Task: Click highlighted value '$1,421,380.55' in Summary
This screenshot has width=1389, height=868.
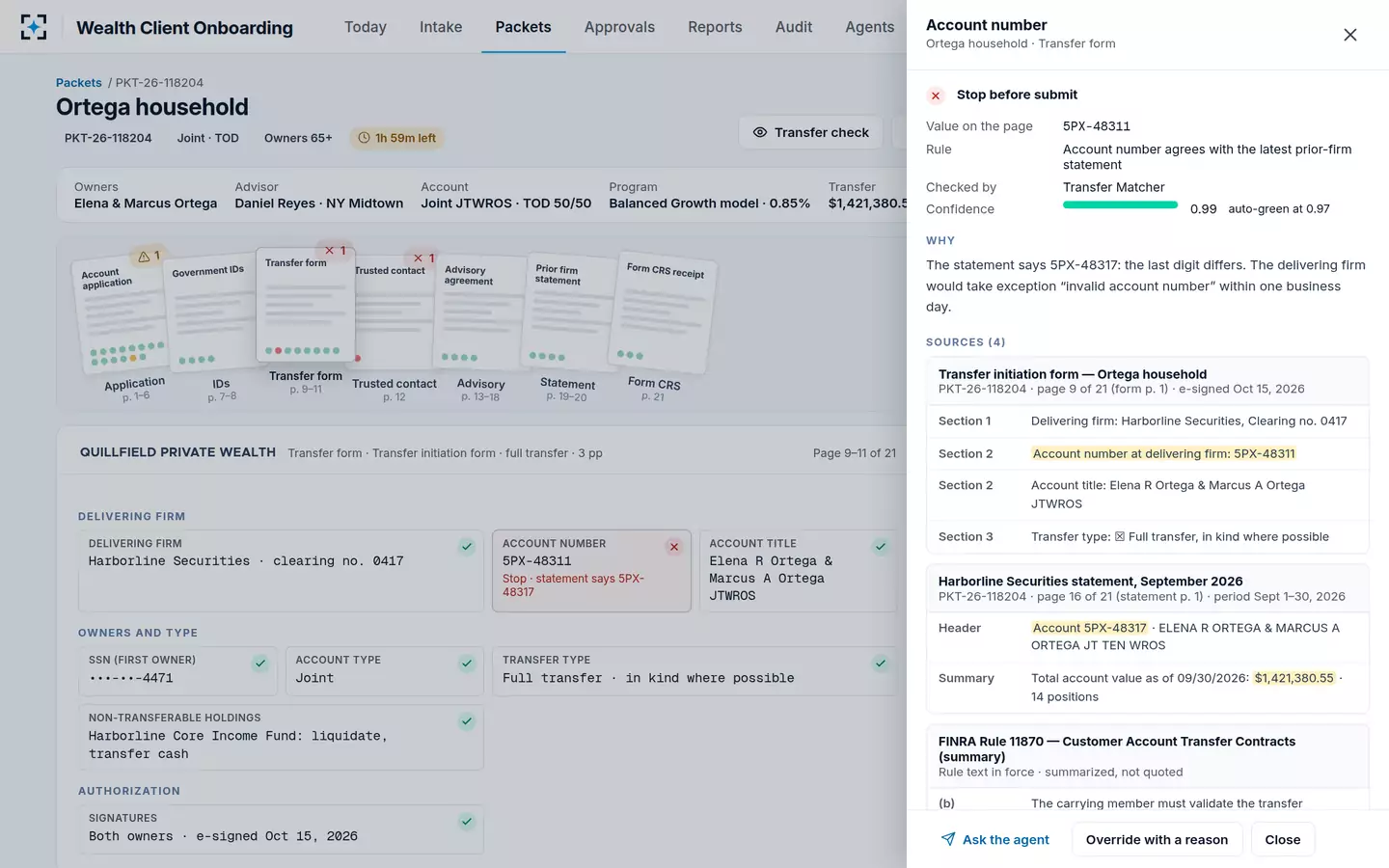Action: point(1294,678)
